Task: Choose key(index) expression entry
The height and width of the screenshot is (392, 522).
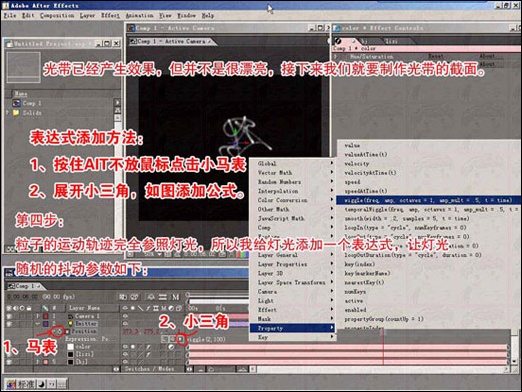Action: click(360, 264)
